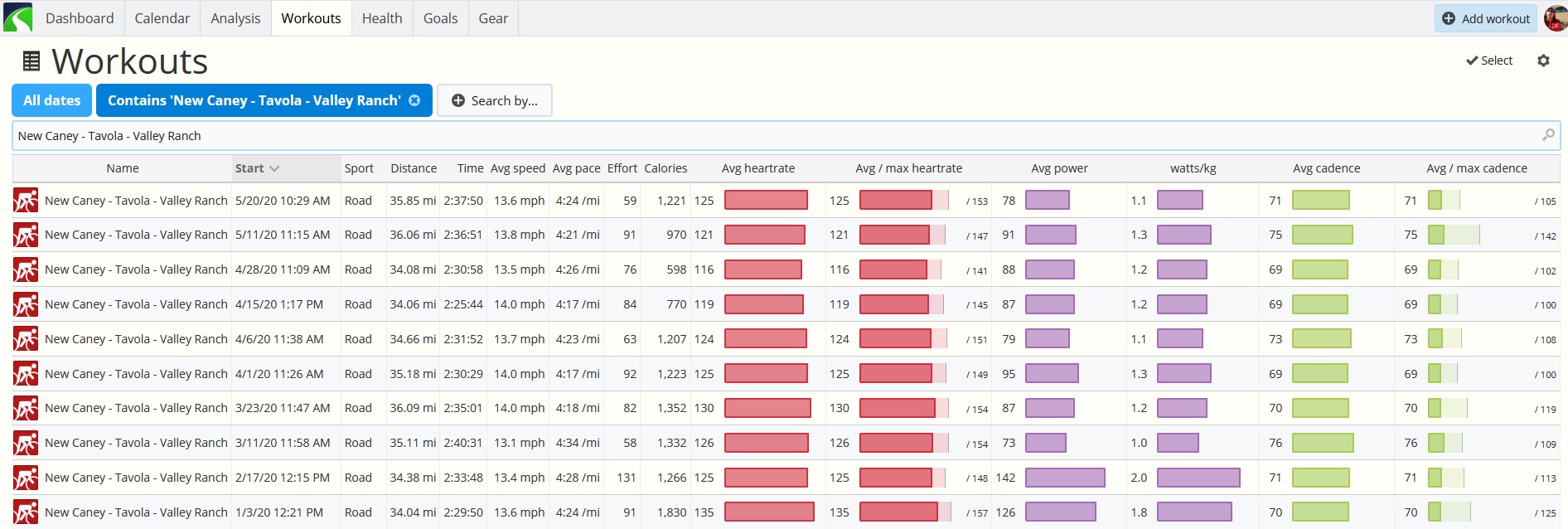
Task: Sort by Distance column header
Action: 414,168
